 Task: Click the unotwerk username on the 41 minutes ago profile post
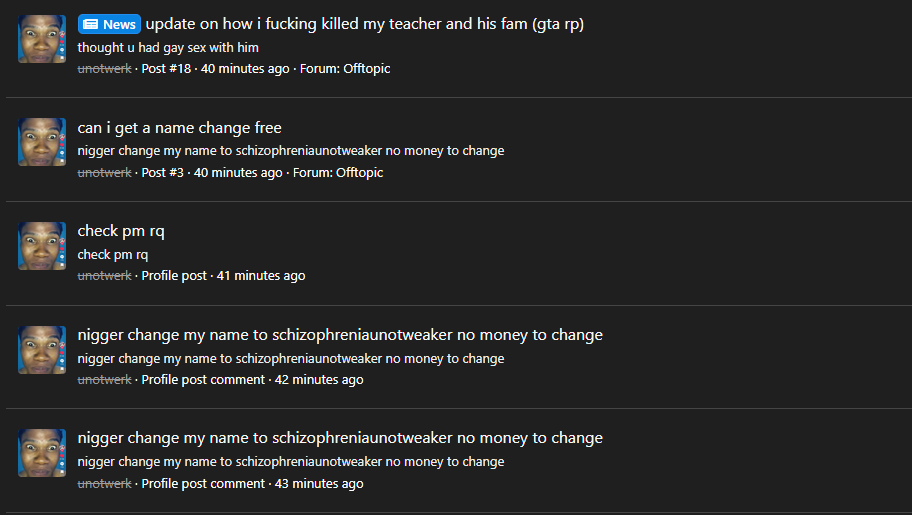tap(105, 276)
